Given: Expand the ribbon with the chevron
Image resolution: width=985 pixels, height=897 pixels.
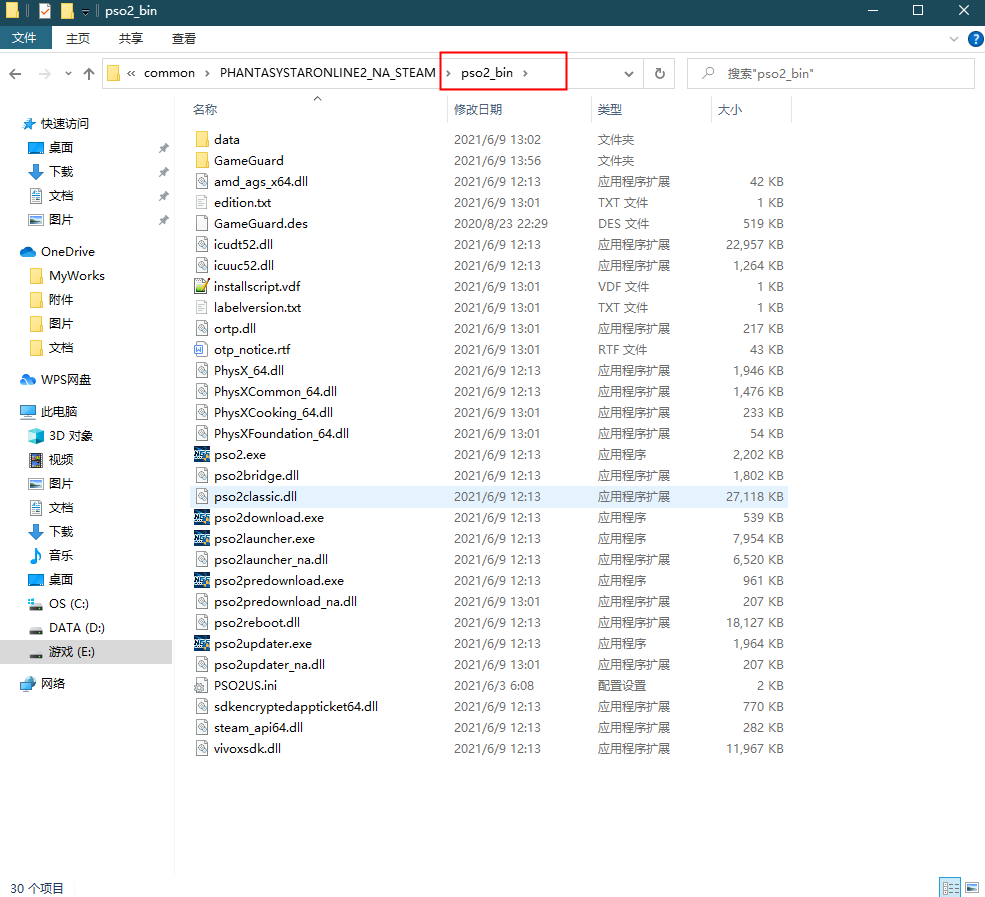Looking at the screenshot, I should (x=954, y=39).
